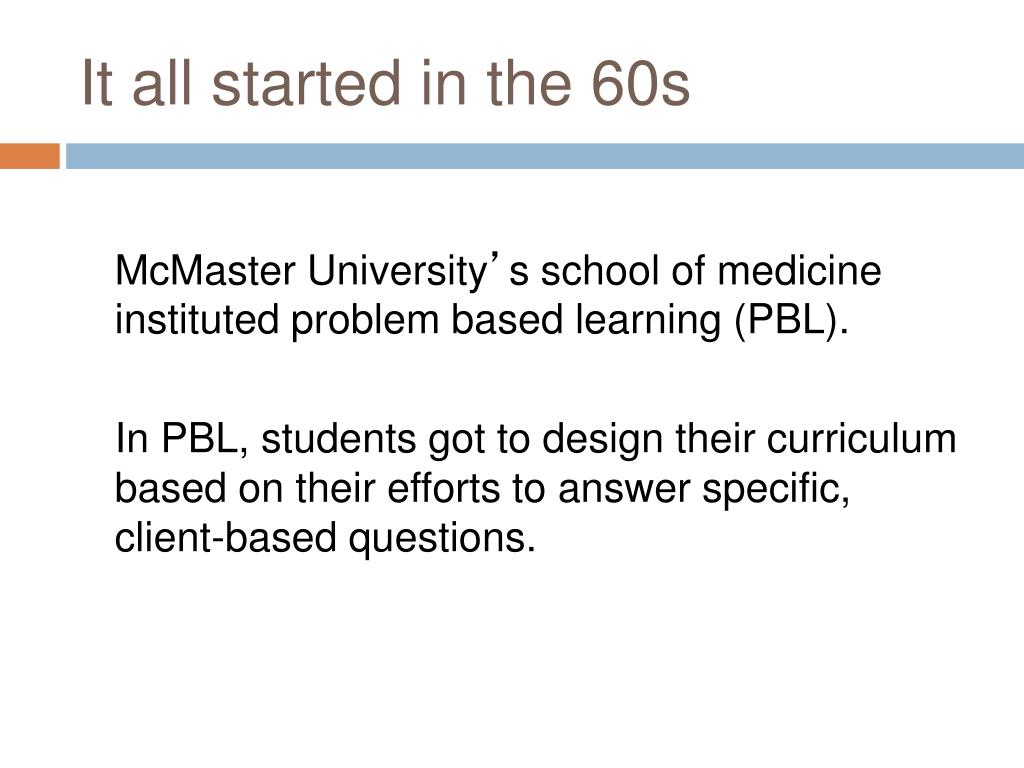Image resolution: width=1024 pixels, height=768 pixels.
Task: Select the word 'McMaster' in first paragraph
Action: pos(205,270)
